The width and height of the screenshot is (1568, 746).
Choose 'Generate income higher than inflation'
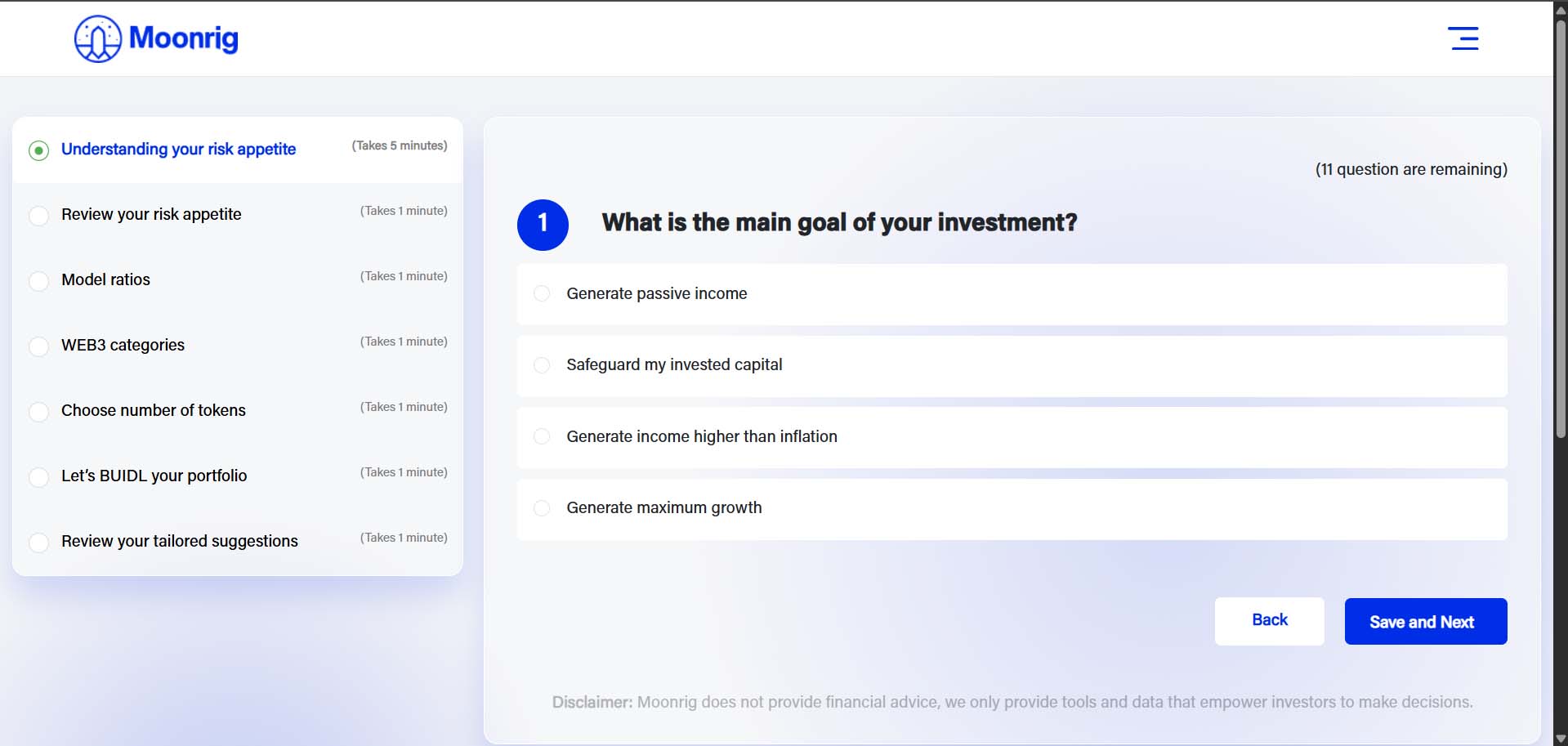(1012, 437)
